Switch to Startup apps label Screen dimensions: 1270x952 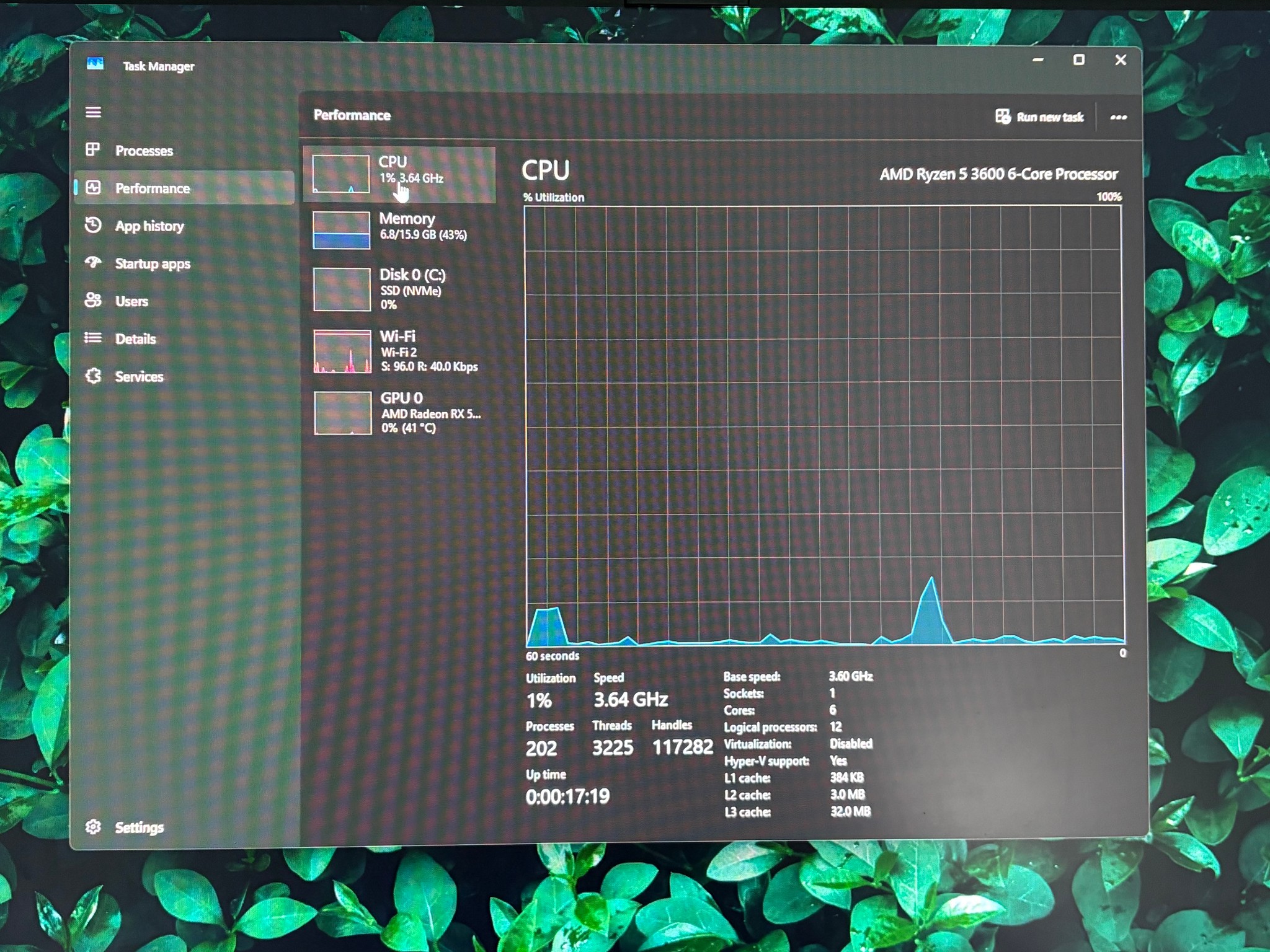[153, 264]
